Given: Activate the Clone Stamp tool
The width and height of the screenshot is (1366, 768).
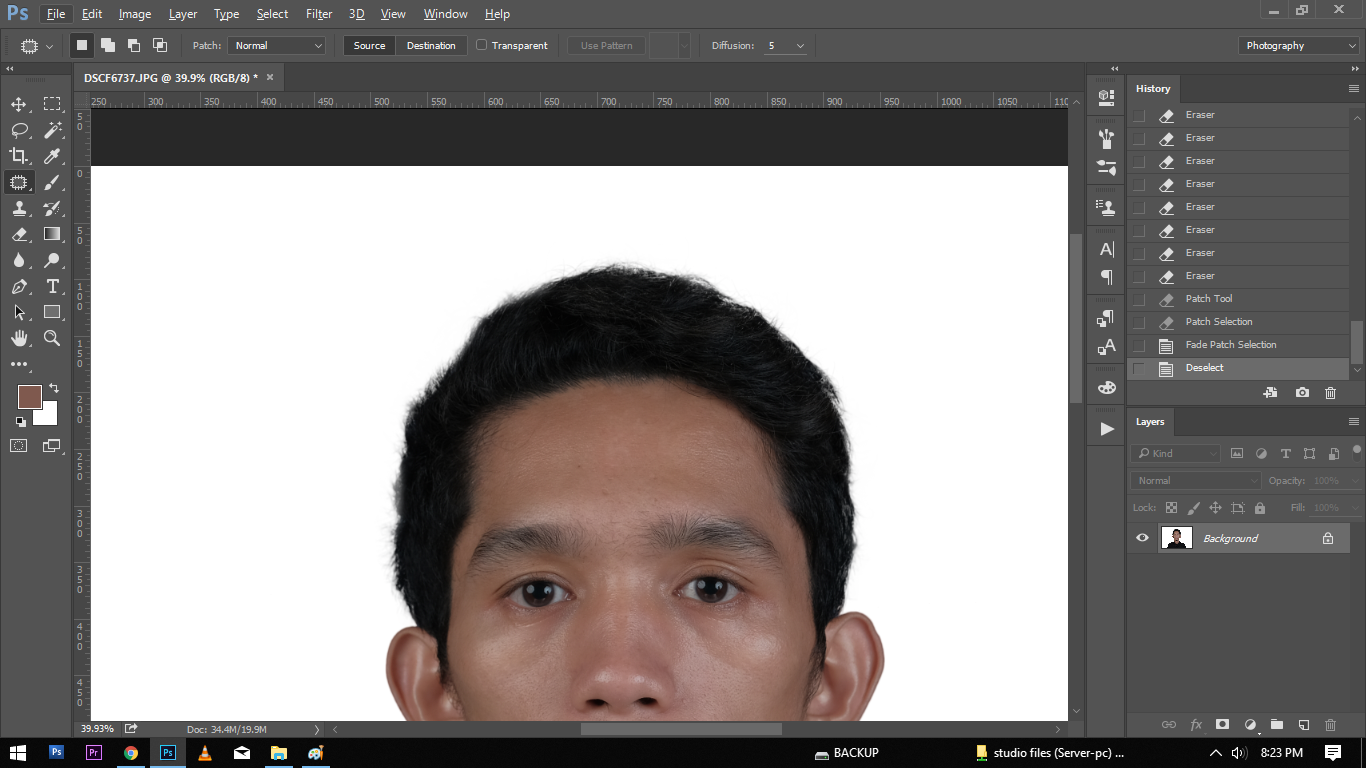Looking at the screenshot, I should pyautogui.click(x=19, y=208).
